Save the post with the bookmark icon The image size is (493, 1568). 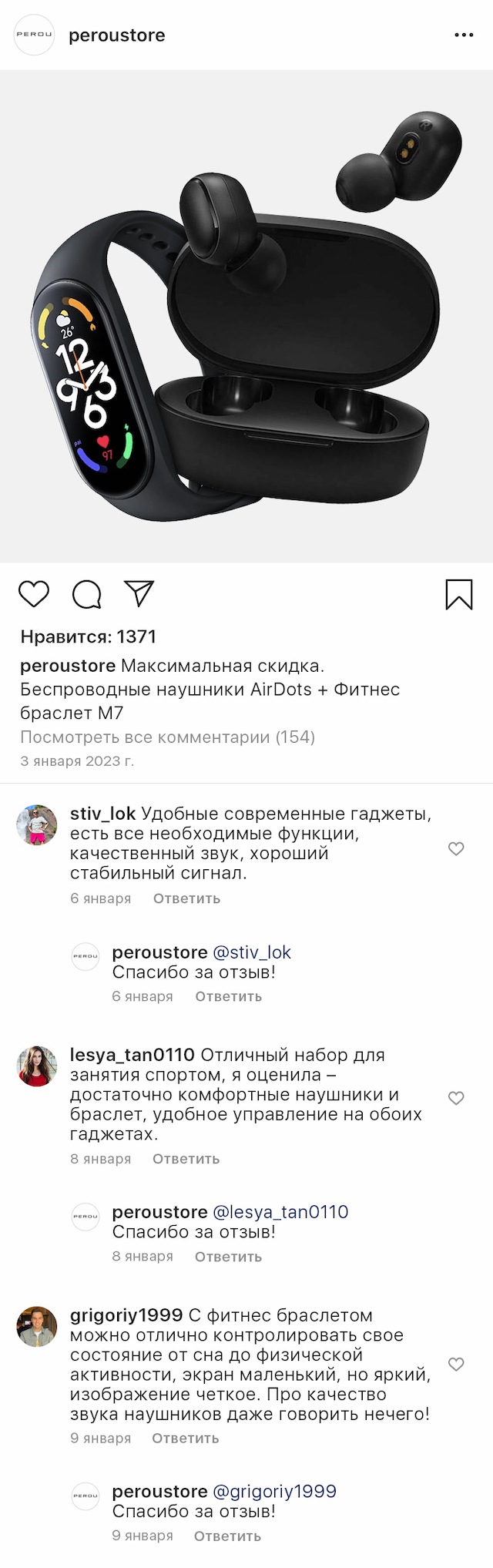(x=459, y=594)
